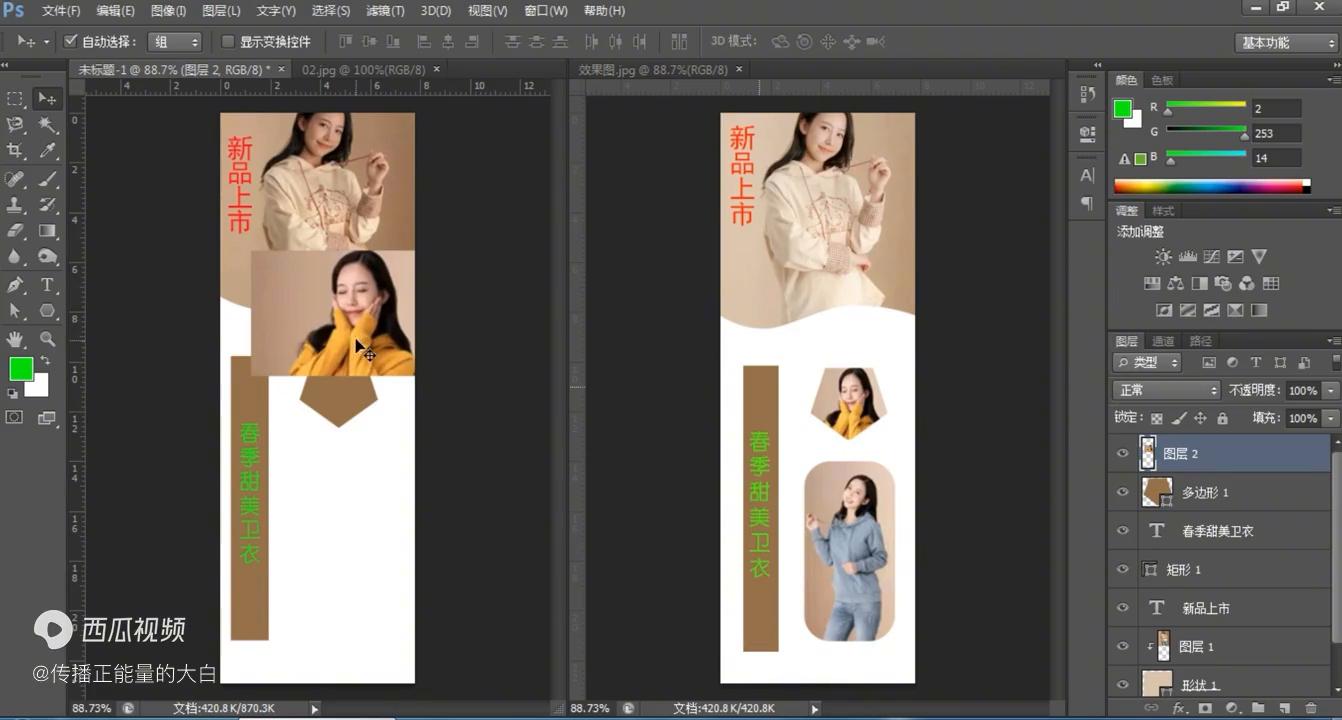Click the green foreground color swatch
Screen dimensions: 1342x720
[20, 370]
